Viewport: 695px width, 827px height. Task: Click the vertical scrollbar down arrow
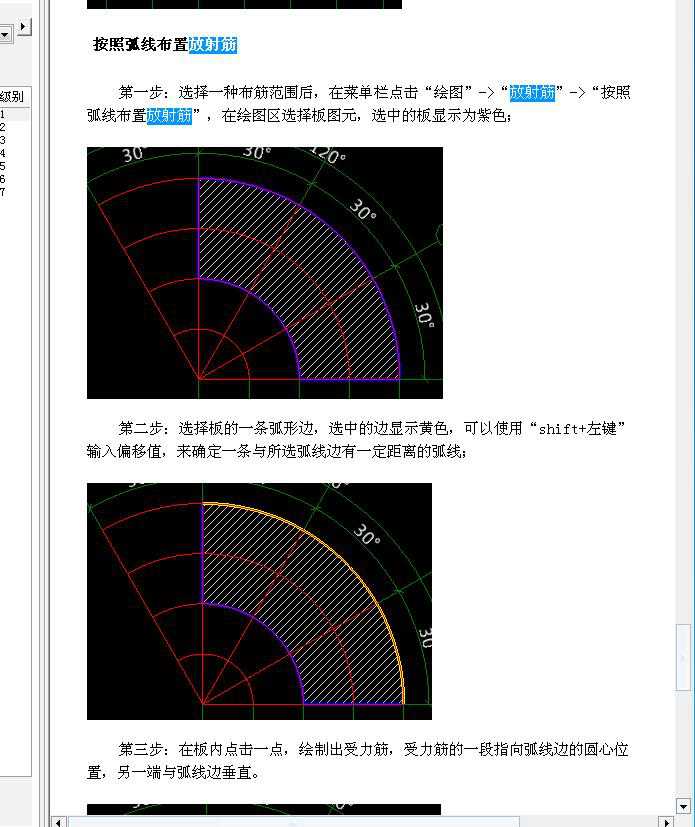pos(683,806)
